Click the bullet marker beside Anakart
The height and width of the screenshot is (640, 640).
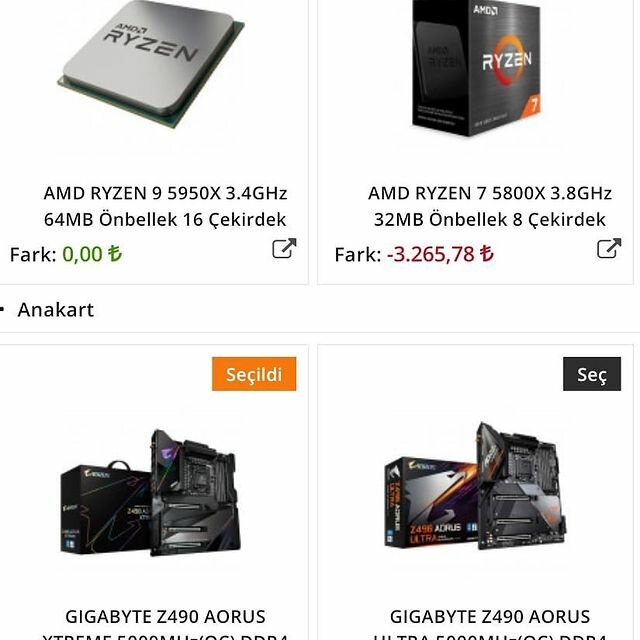2,310
